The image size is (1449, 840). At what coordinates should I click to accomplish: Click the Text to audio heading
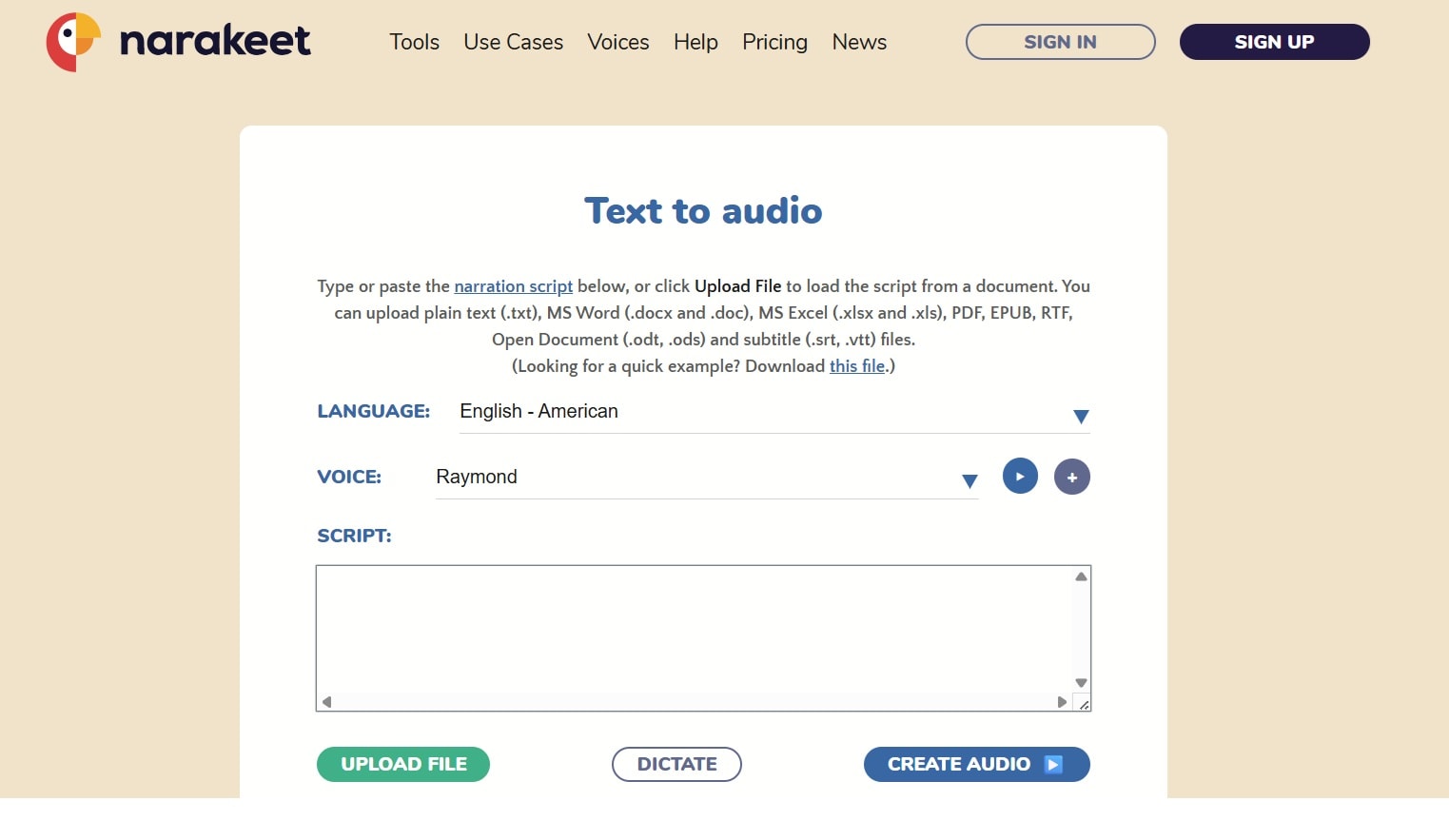703,210
